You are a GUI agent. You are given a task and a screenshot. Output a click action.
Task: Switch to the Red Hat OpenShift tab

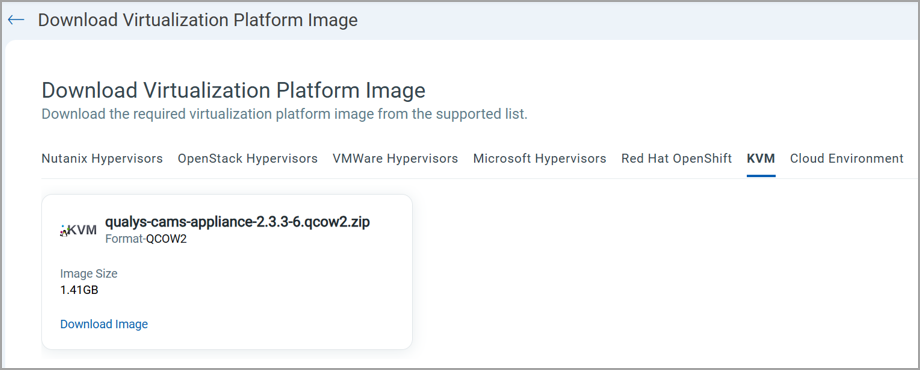(x=677, y=158)
